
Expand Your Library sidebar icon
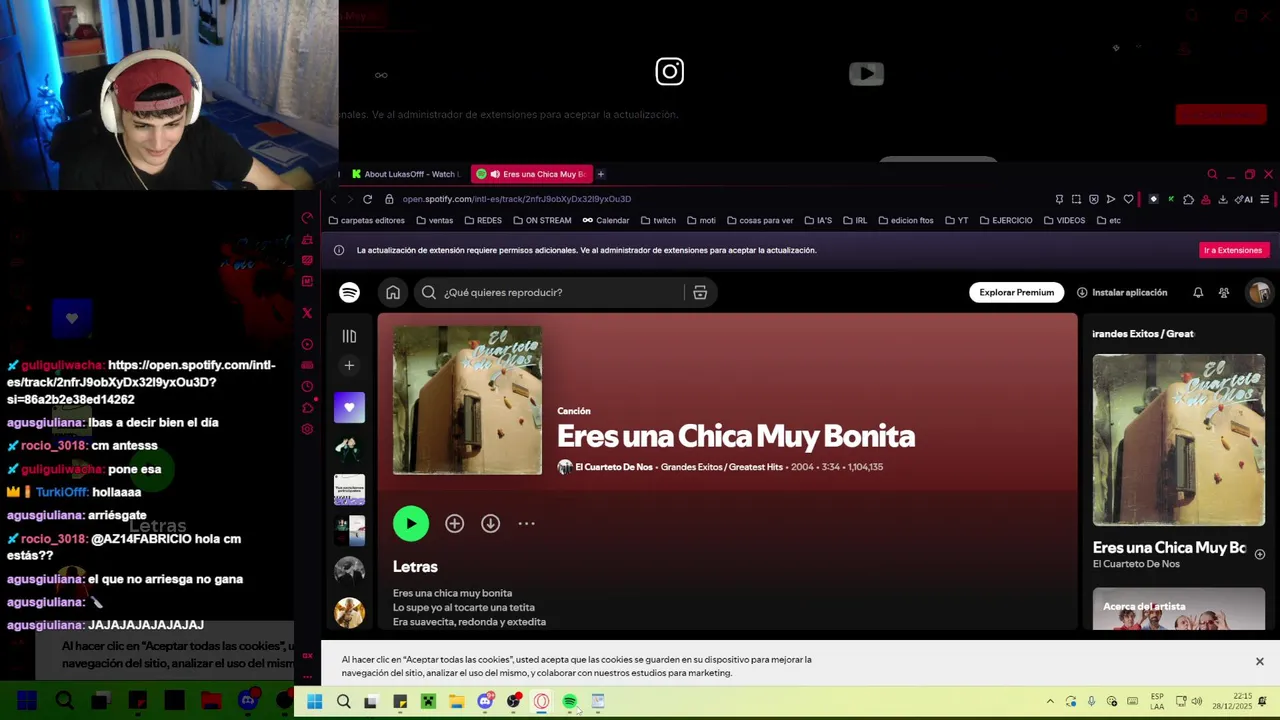pos(349,336)
